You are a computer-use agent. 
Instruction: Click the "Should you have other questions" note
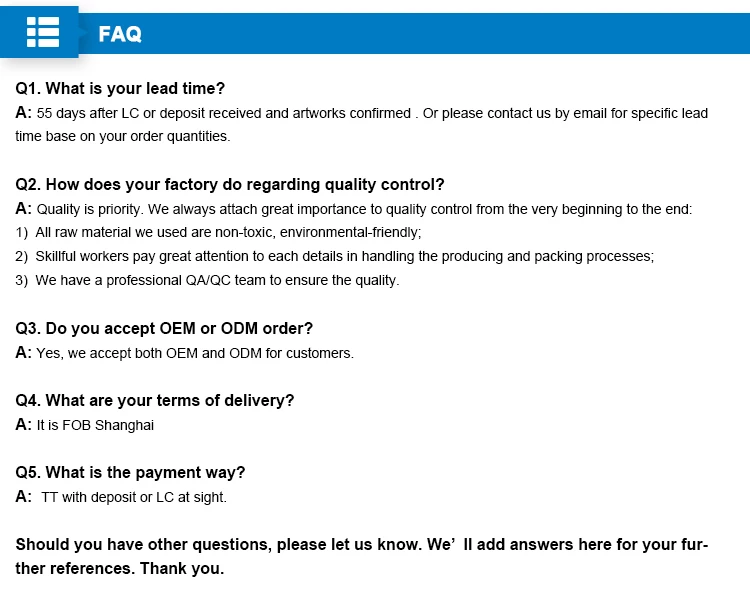click(361, 545)
